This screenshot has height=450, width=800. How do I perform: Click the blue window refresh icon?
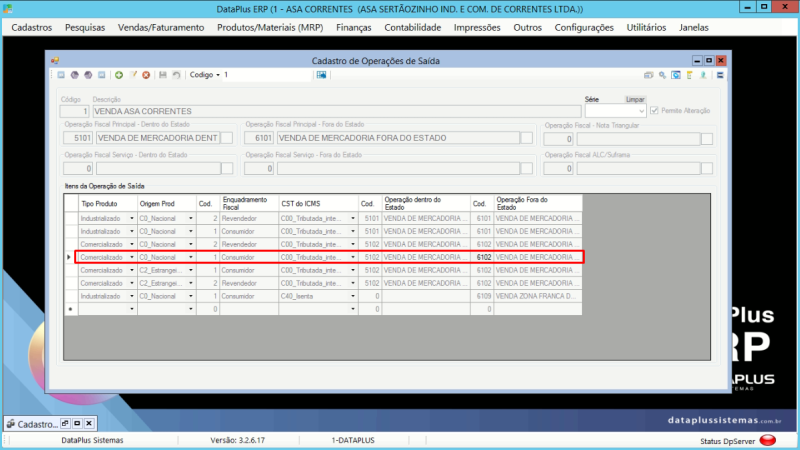coord(676,75)
